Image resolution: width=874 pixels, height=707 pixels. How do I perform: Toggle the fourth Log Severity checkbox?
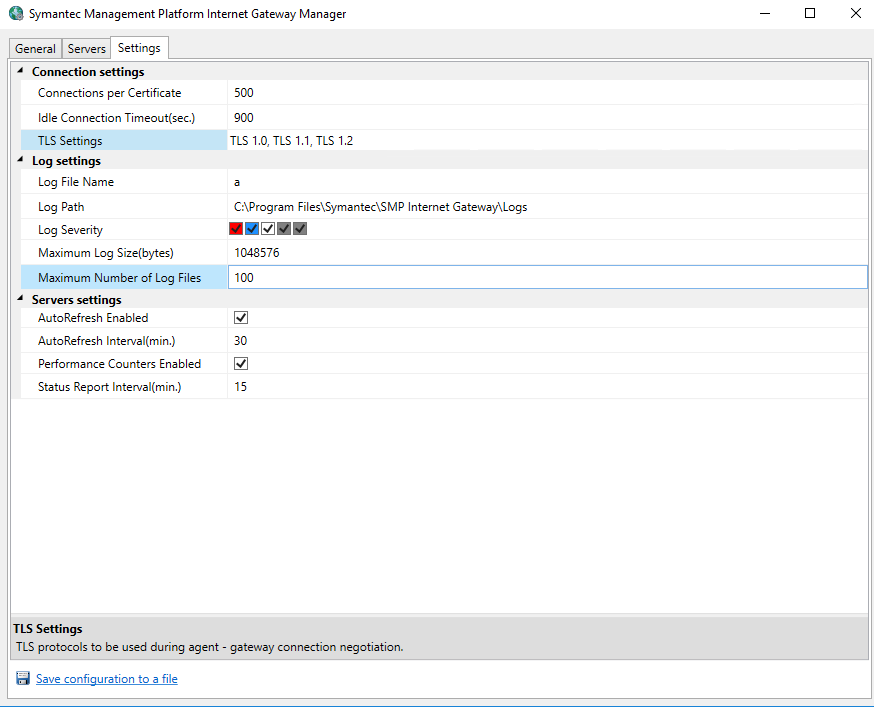[284, 229]
